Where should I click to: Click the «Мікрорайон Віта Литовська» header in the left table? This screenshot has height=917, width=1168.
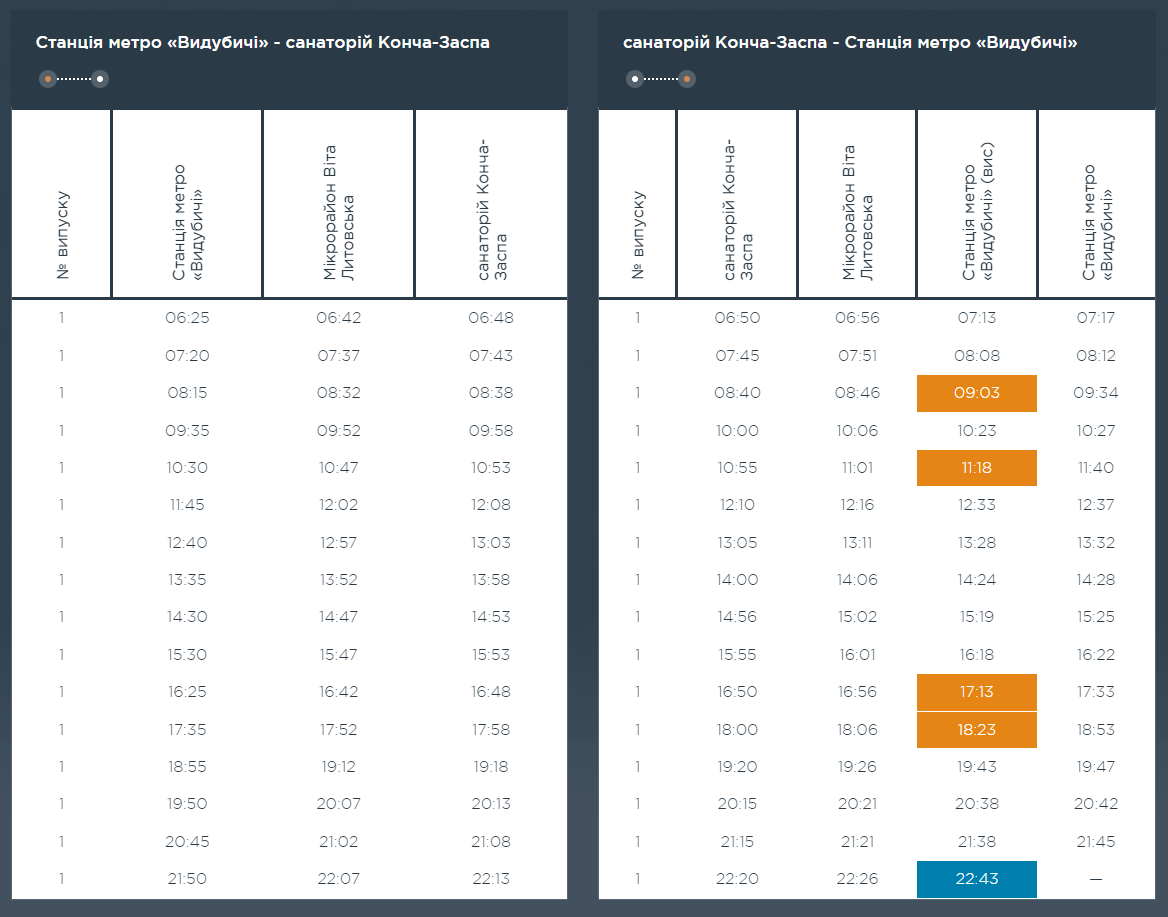(x=339, y=212)
